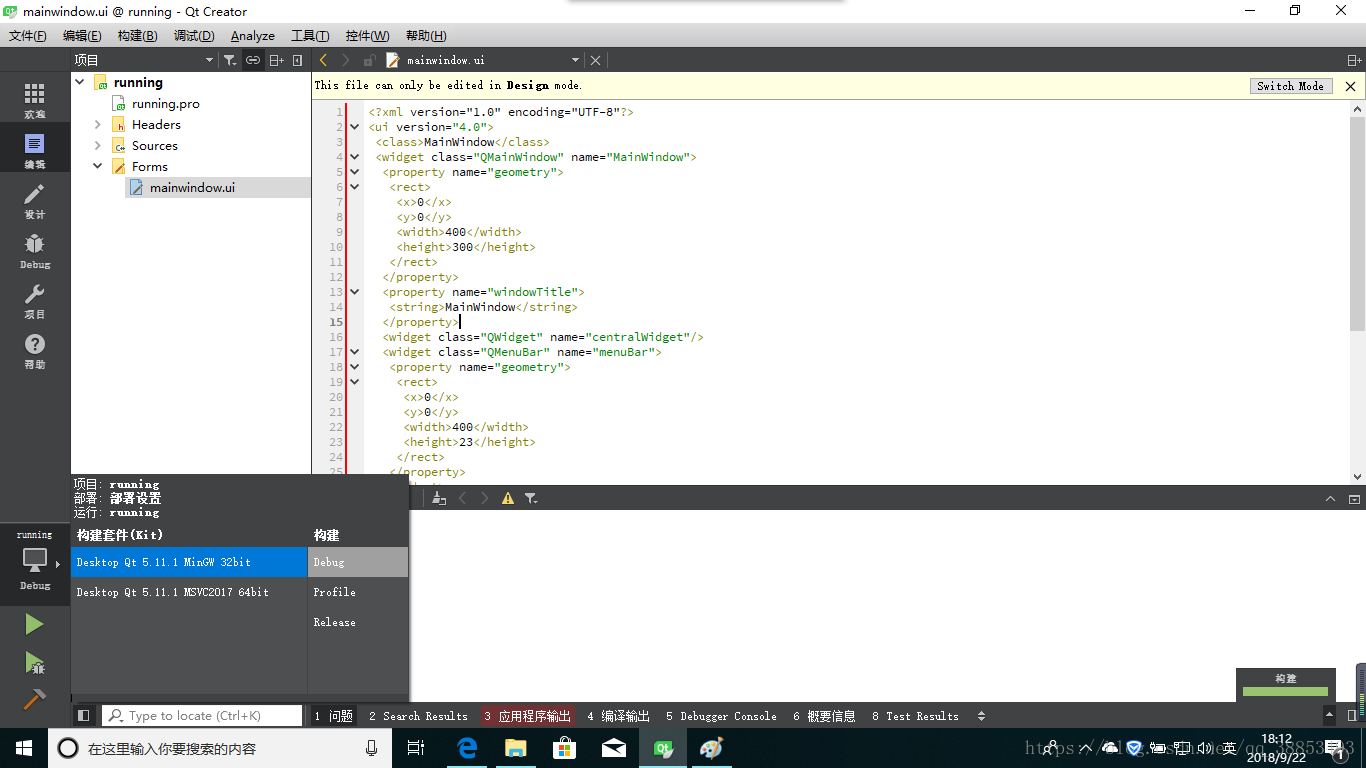Open Projects (项目) mode with wrench icon
This screenshot has height=768, width=1366.
(35, 301)
